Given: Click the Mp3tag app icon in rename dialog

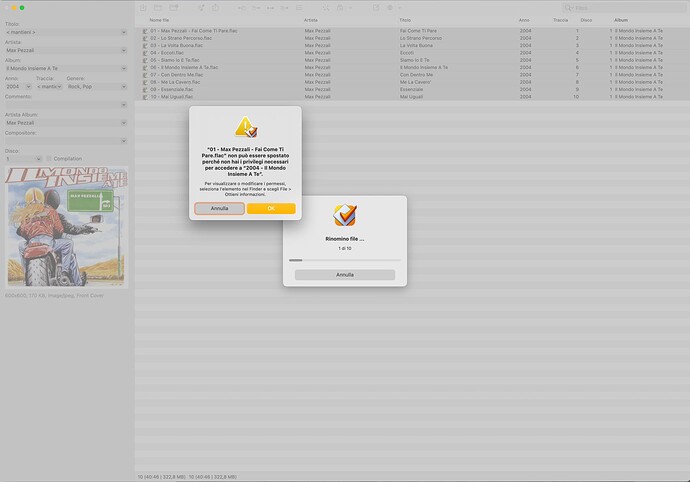Looking at the screenshot, I should coord(345,215).
